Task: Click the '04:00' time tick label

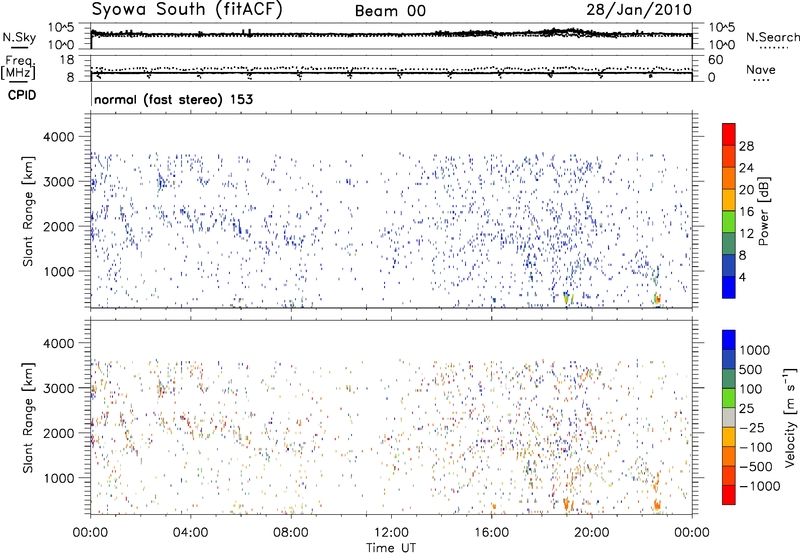Action: click(190, 533)
